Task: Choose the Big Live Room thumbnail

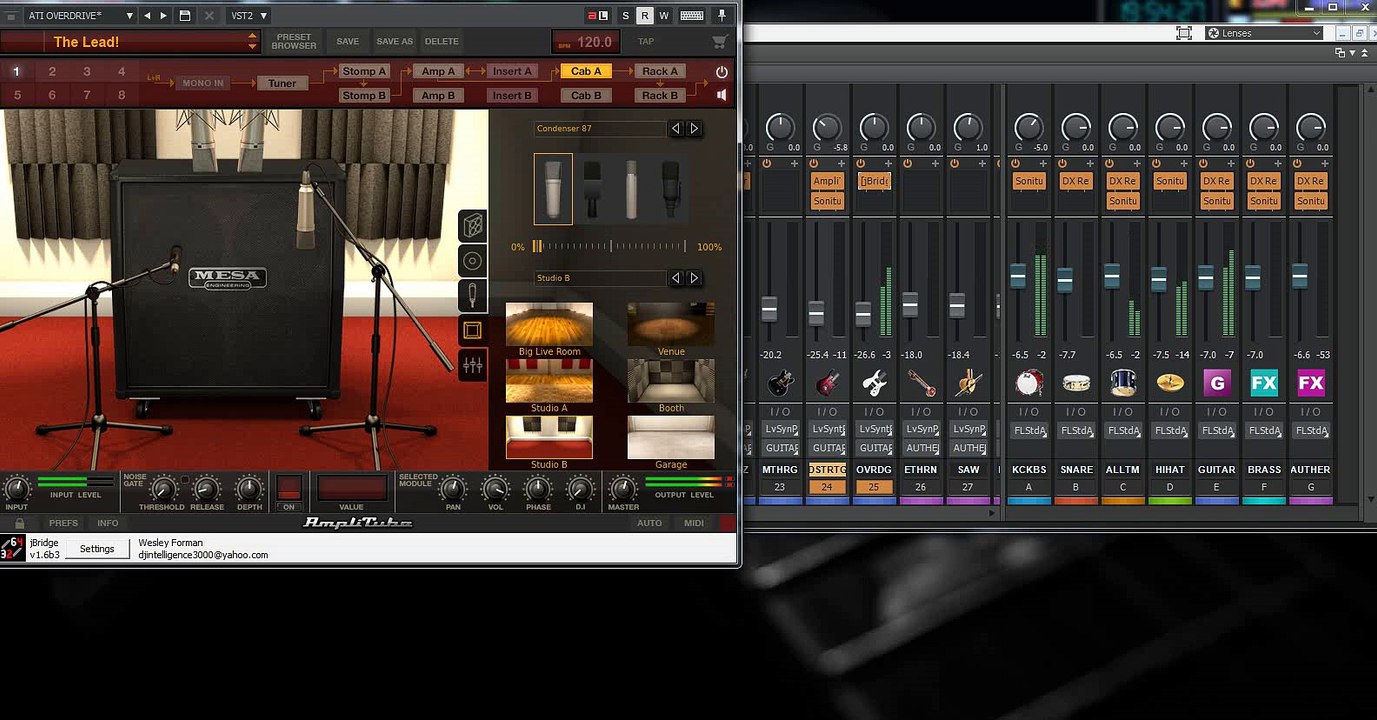Action: tap(549, 325)
